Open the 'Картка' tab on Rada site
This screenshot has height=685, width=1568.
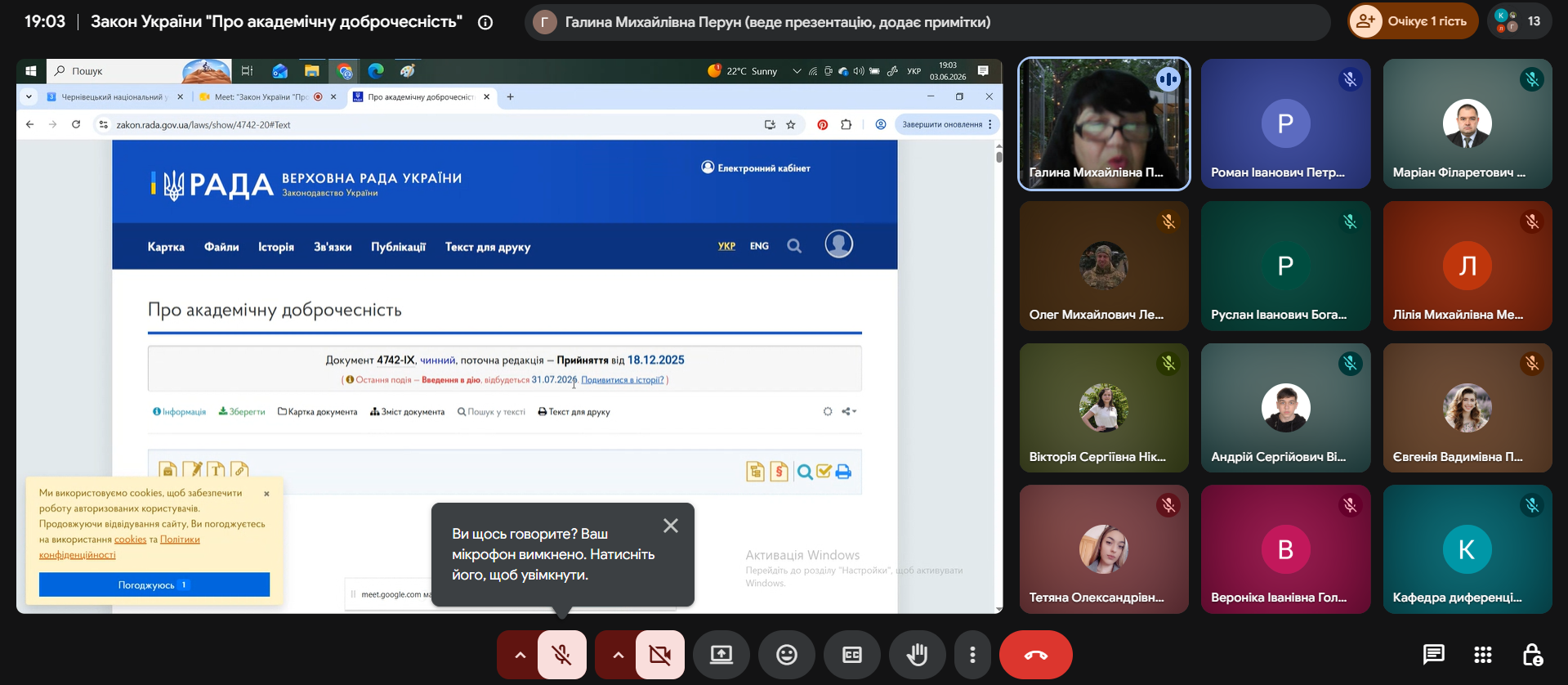[166, 247]
